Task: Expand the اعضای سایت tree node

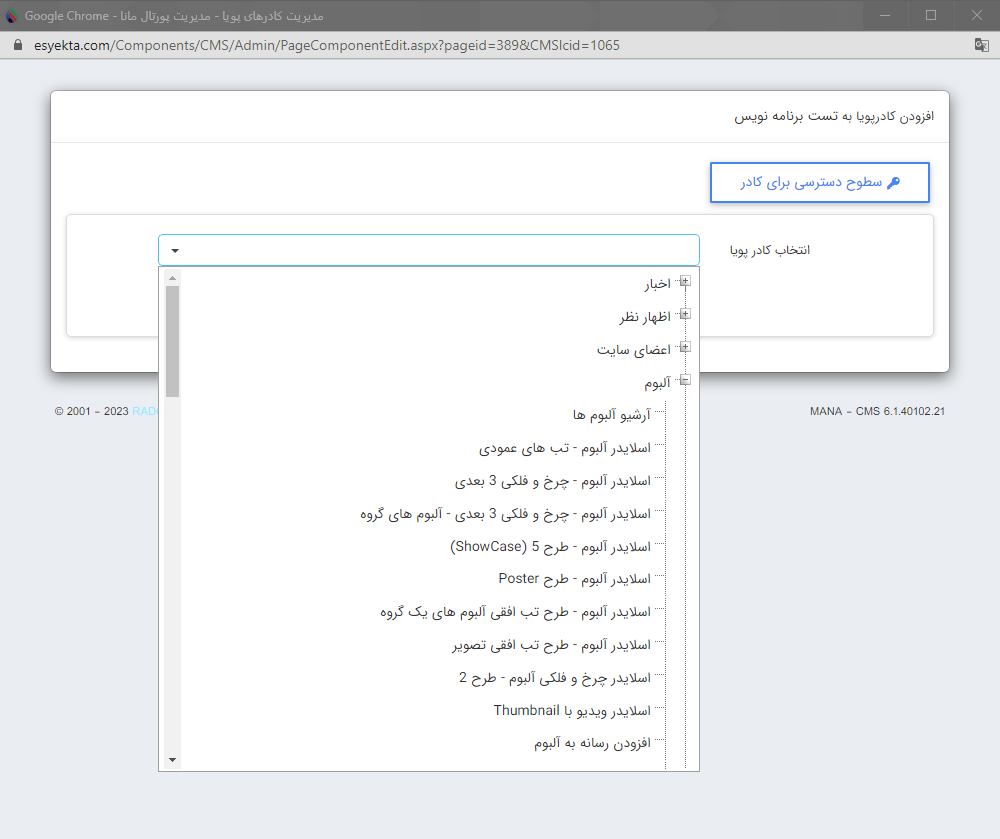Action: (x=685, y=348)
